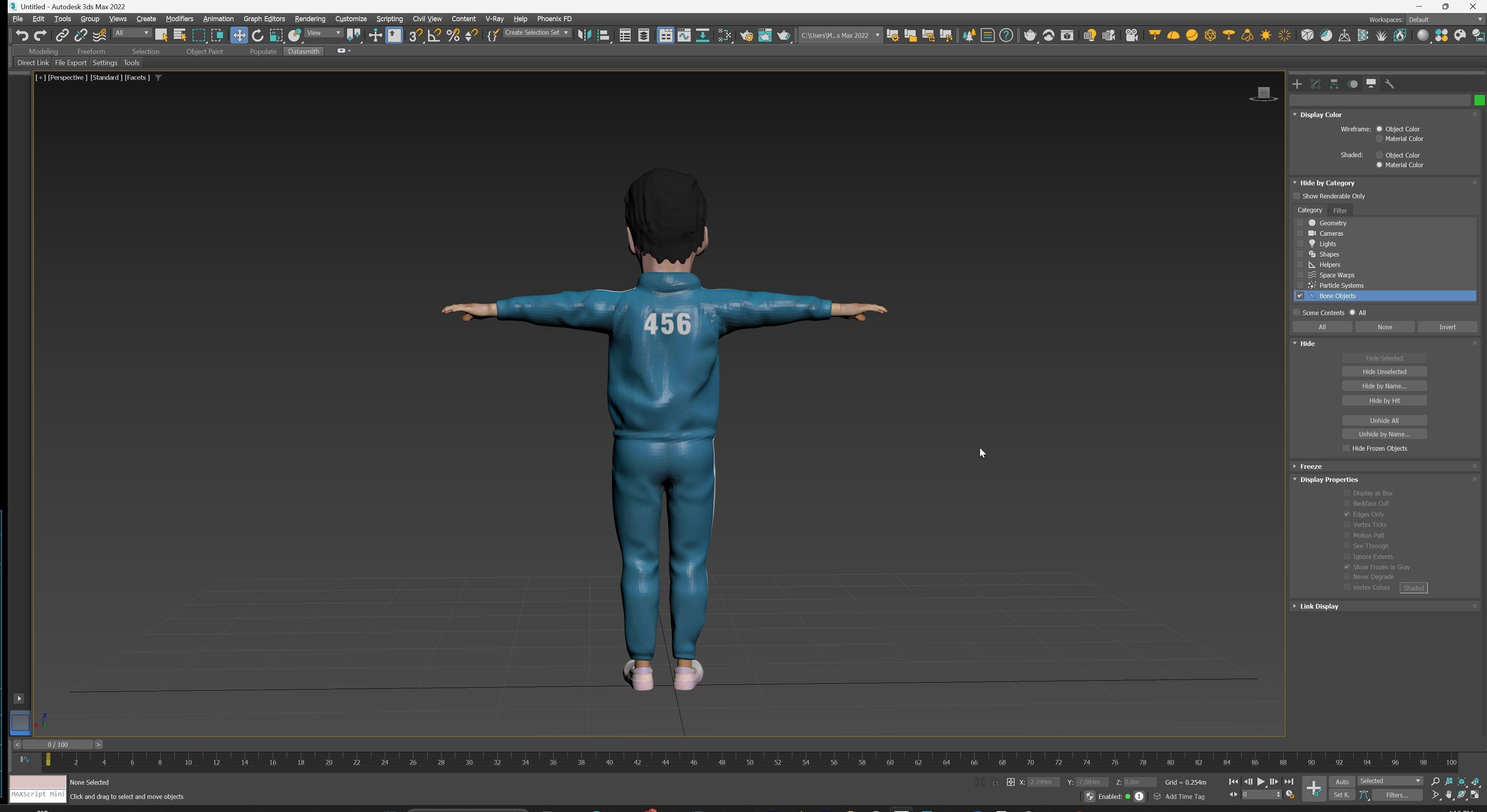Click the Hide by Name button

(1384, 386)
